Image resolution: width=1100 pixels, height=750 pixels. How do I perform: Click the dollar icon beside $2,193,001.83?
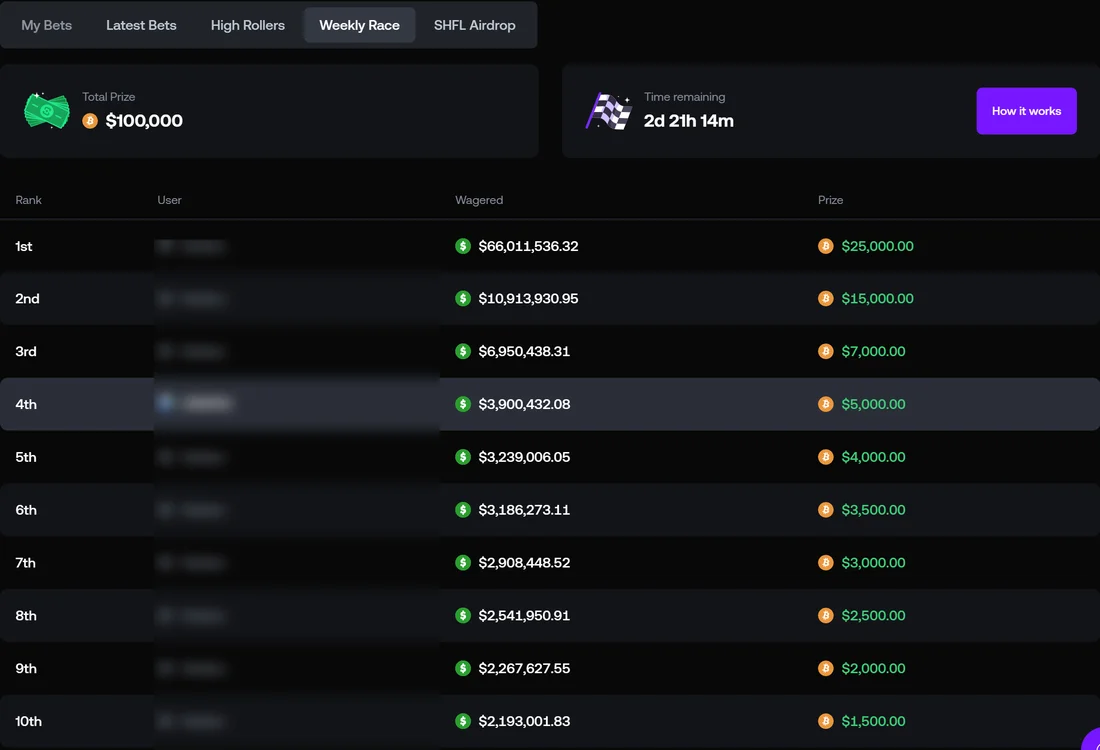(x=463, y=721)
